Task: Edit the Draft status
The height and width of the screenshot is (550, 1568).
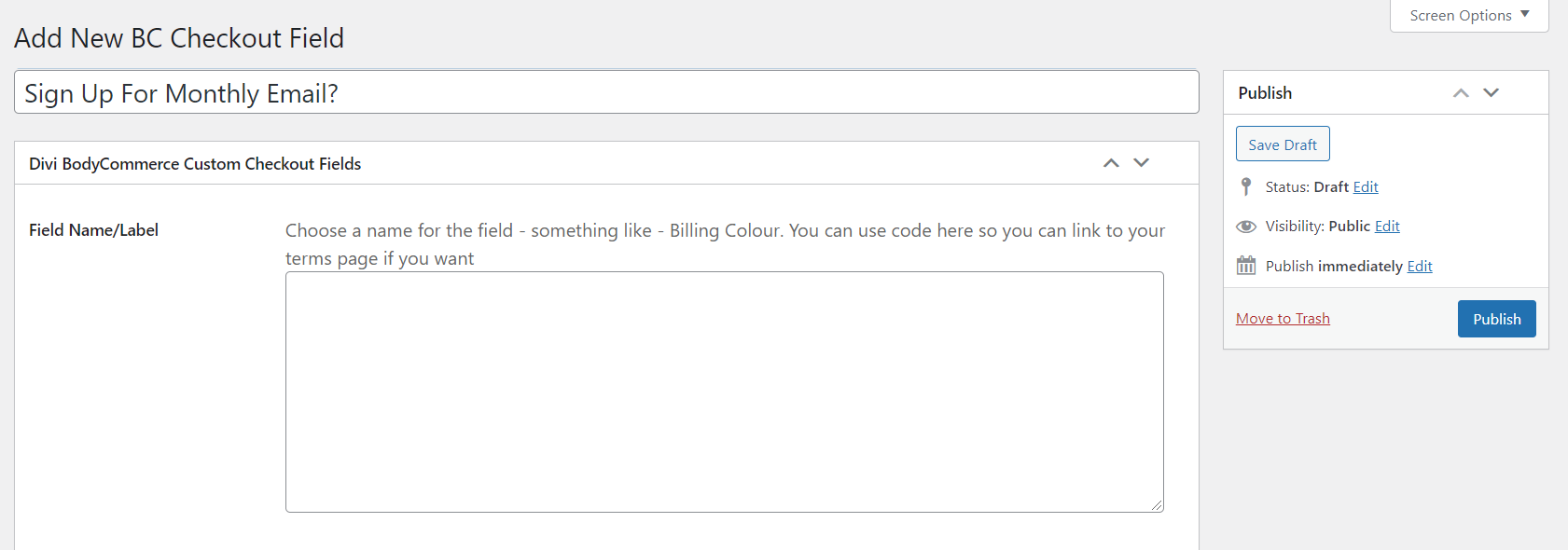Action: coord(1366,187)
